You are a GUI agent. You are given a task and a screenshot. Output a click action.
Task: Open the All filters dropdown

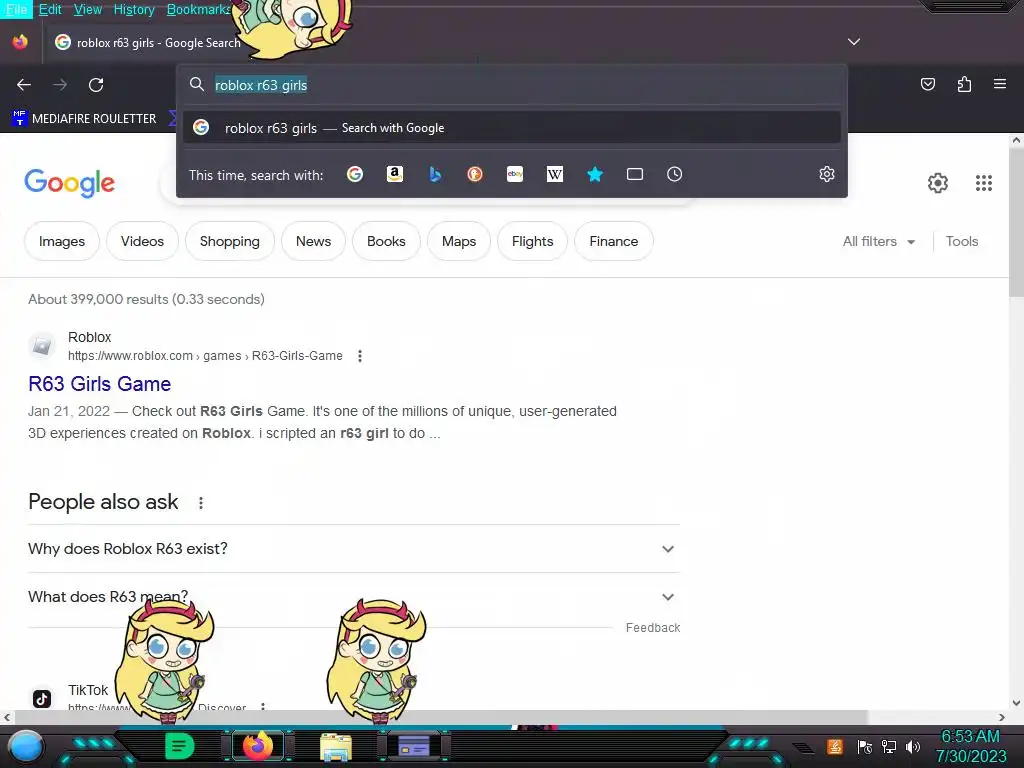pos(878,242)
